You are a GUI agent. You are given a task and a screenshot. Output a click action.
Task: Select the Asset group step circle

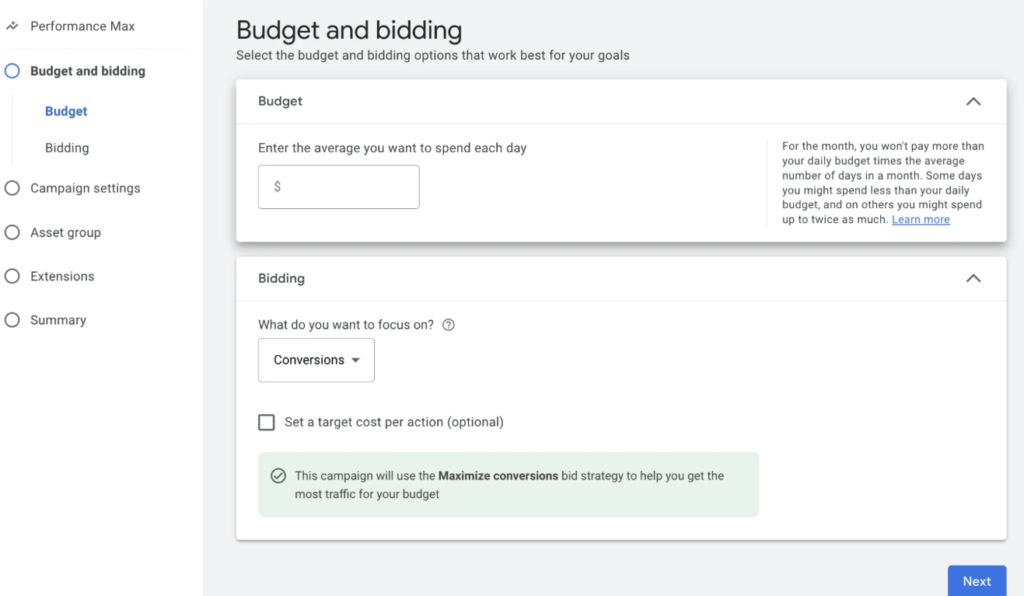pos(11,232)
